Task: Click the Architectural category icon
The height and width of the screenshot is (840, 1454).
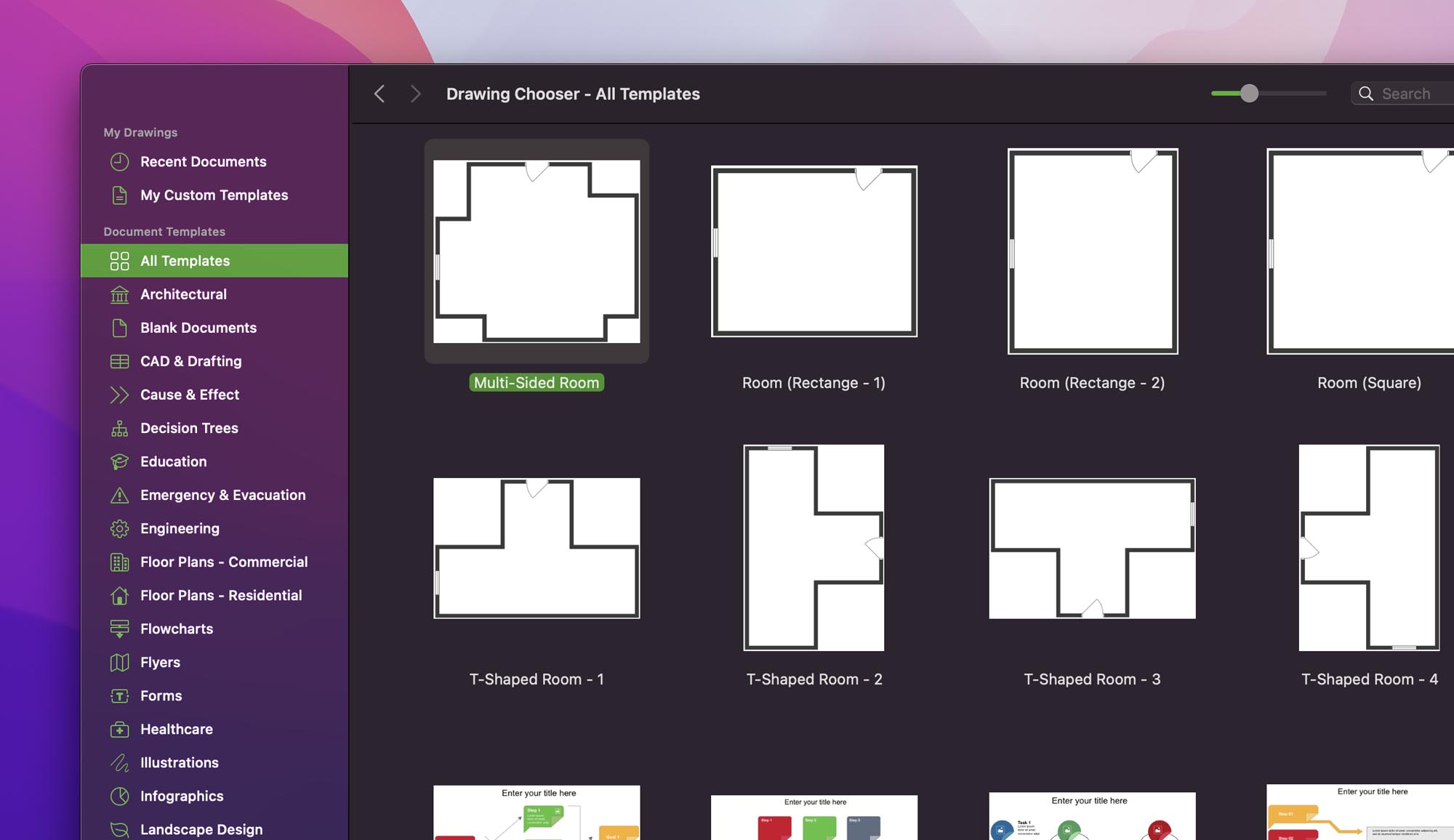Action: coord(119,293)
